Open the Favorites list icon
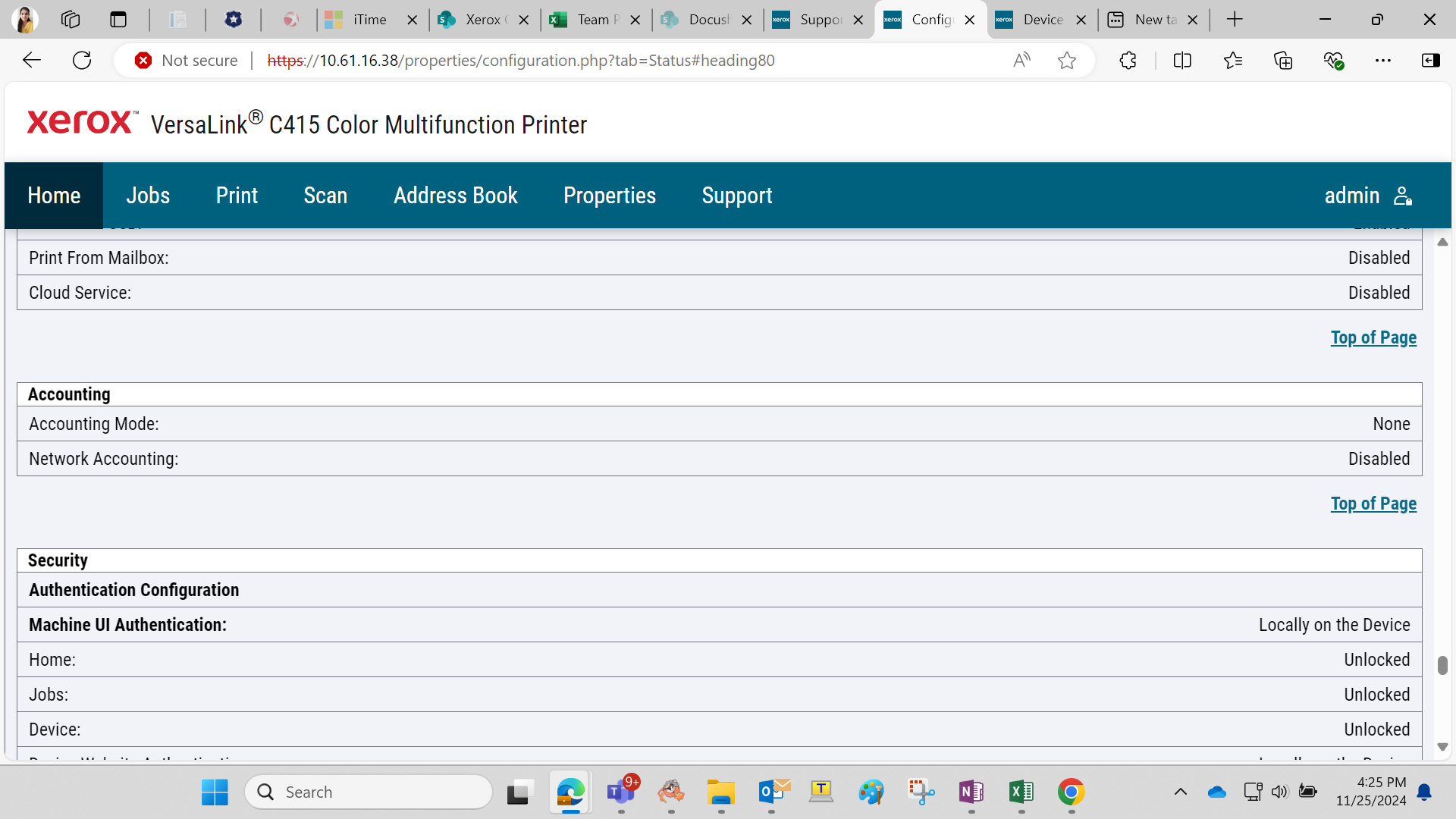 point(1233,61)
